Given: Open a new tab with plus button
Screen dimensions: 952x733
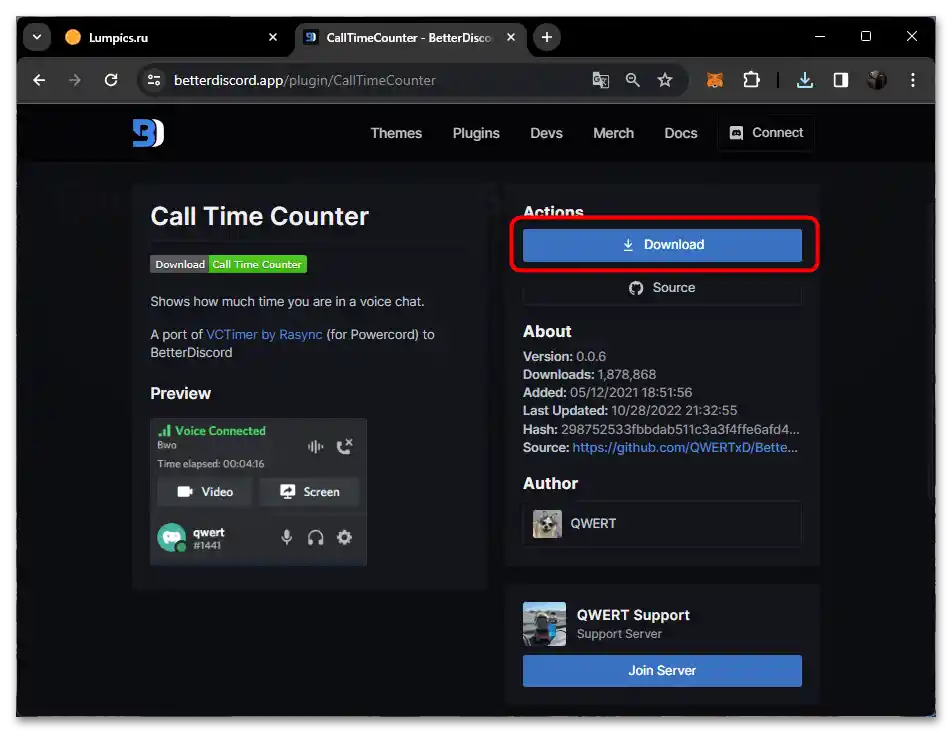Looking at the screenshot, I should click(546, 37).
